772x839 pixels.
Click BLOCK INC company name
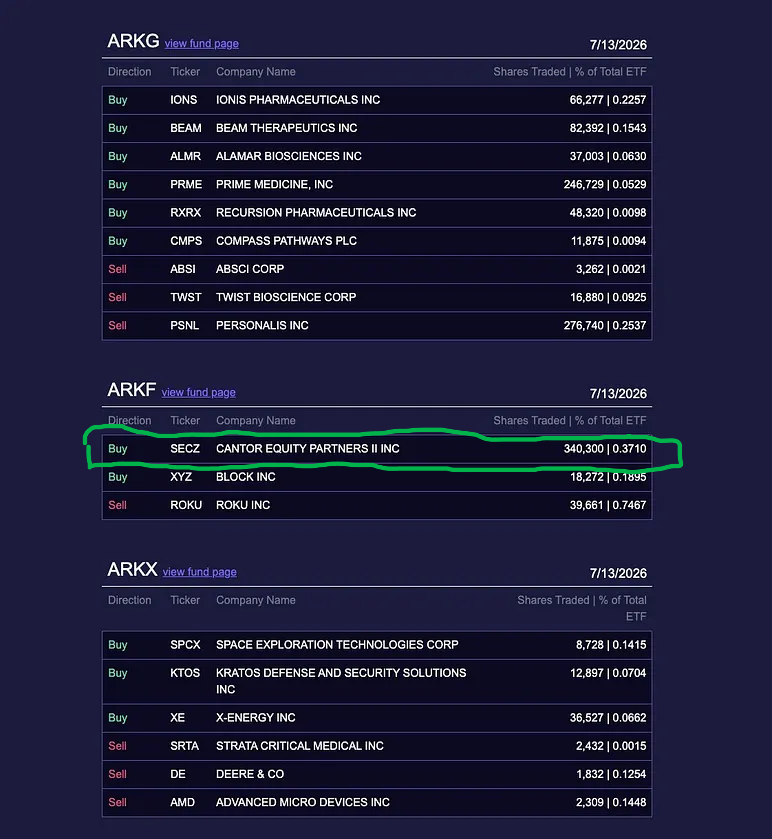click(246, 477)
